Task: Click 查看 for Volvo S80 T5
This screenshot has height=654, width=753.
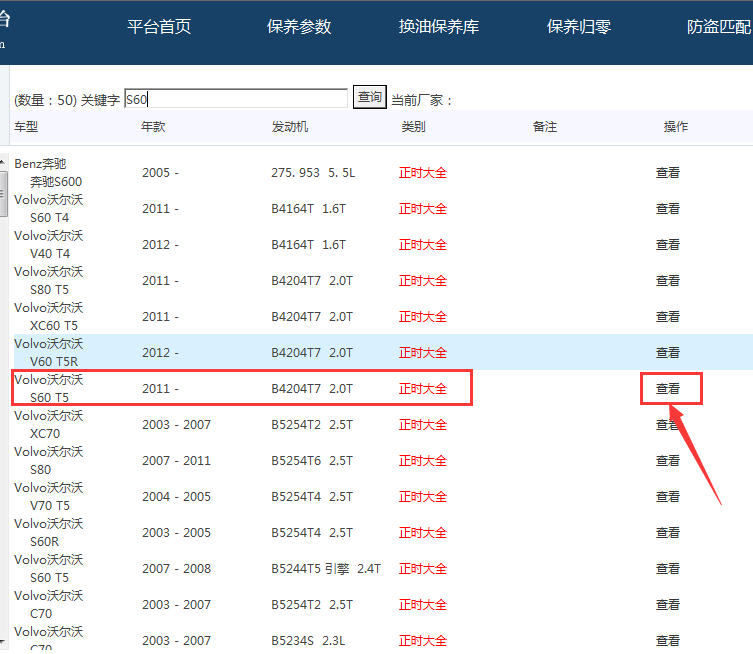Action: [x=668, y=280]
